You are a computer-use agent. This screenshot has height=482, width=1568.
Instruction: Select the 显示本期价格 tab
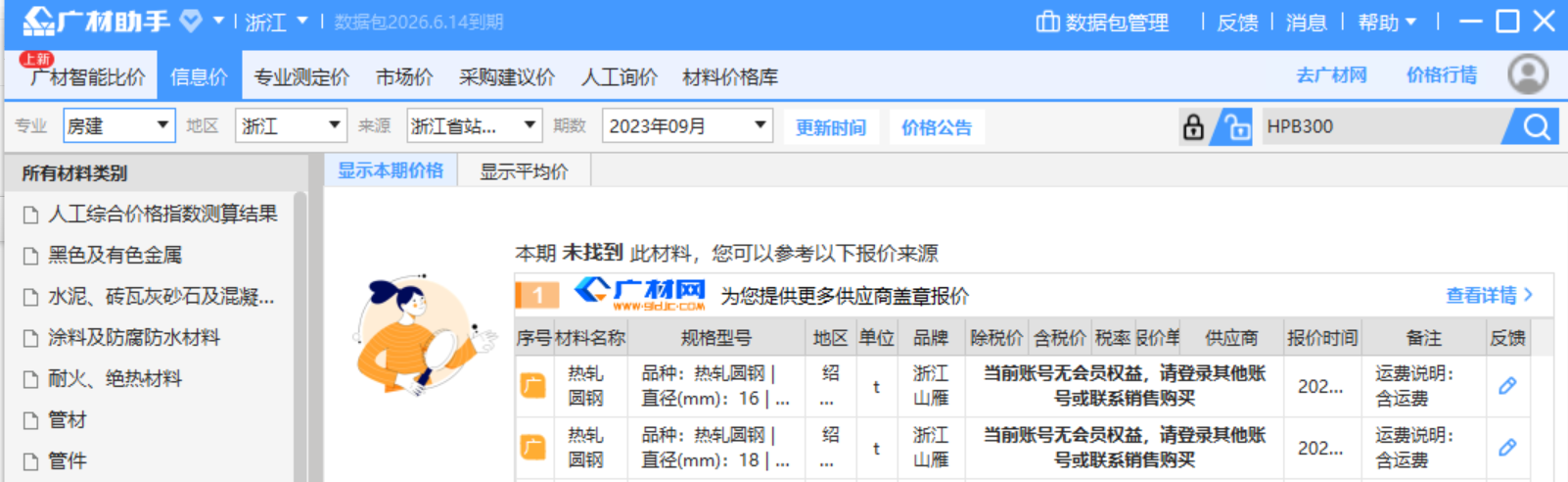click(391, 170)
